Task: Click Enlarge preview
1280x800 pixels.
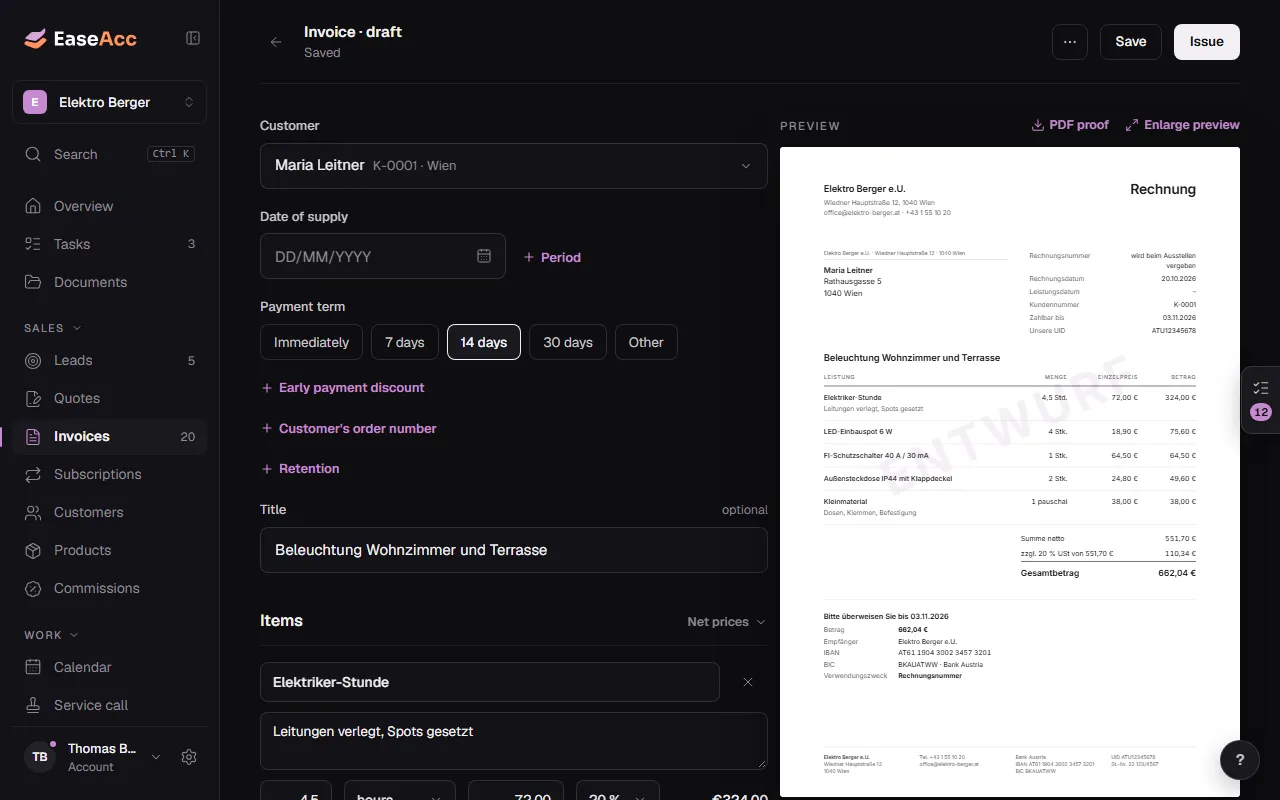Action: (1183, 125)
